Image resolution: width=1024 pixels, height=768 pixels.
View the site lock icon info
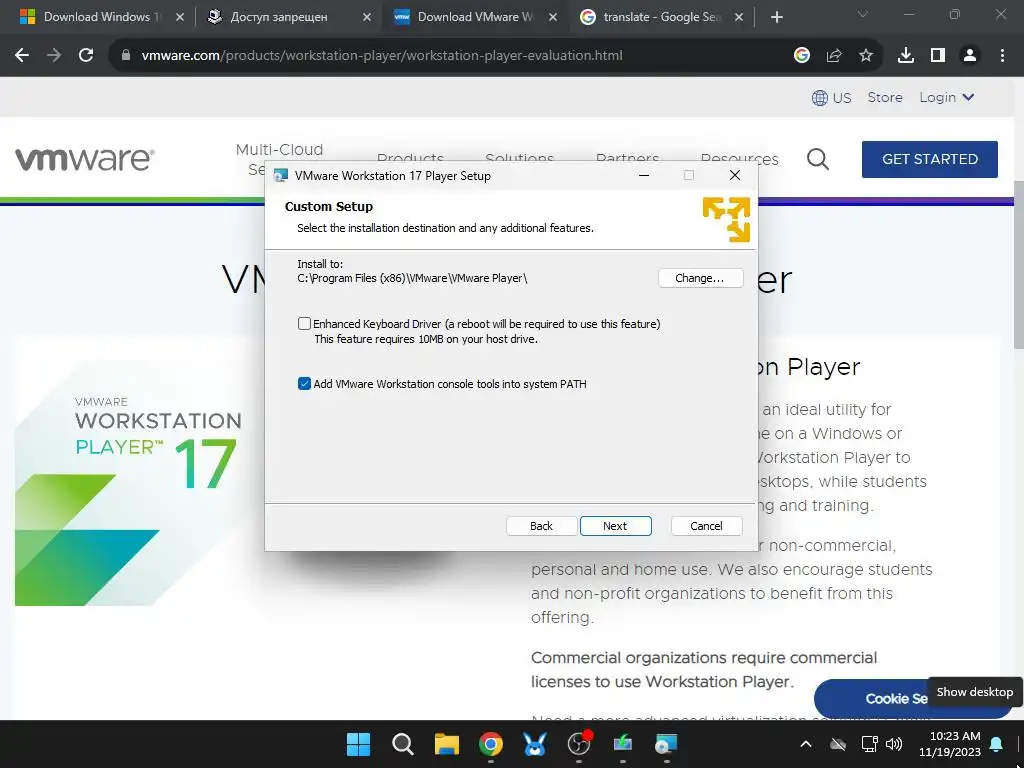click(126, 56)
